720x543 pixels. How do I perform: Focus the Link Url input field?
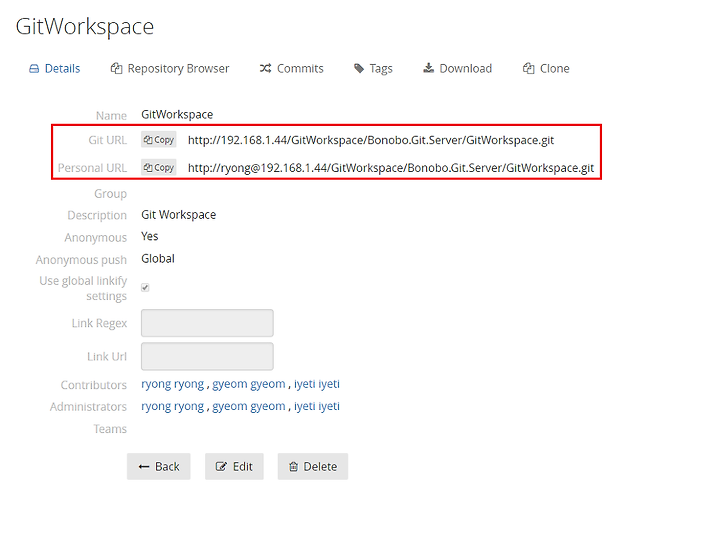(207, 356)
